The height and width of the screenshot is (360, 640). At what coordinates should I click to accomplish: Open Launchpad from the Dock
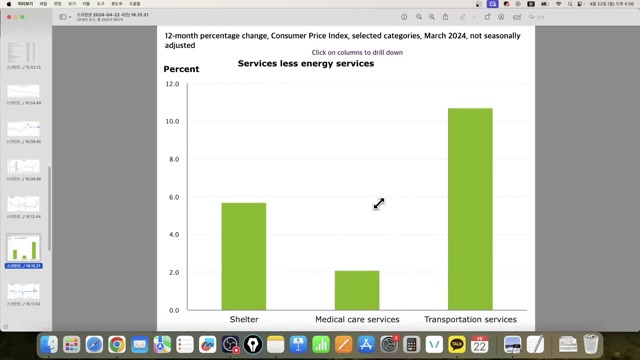click(x=71, y=344)
